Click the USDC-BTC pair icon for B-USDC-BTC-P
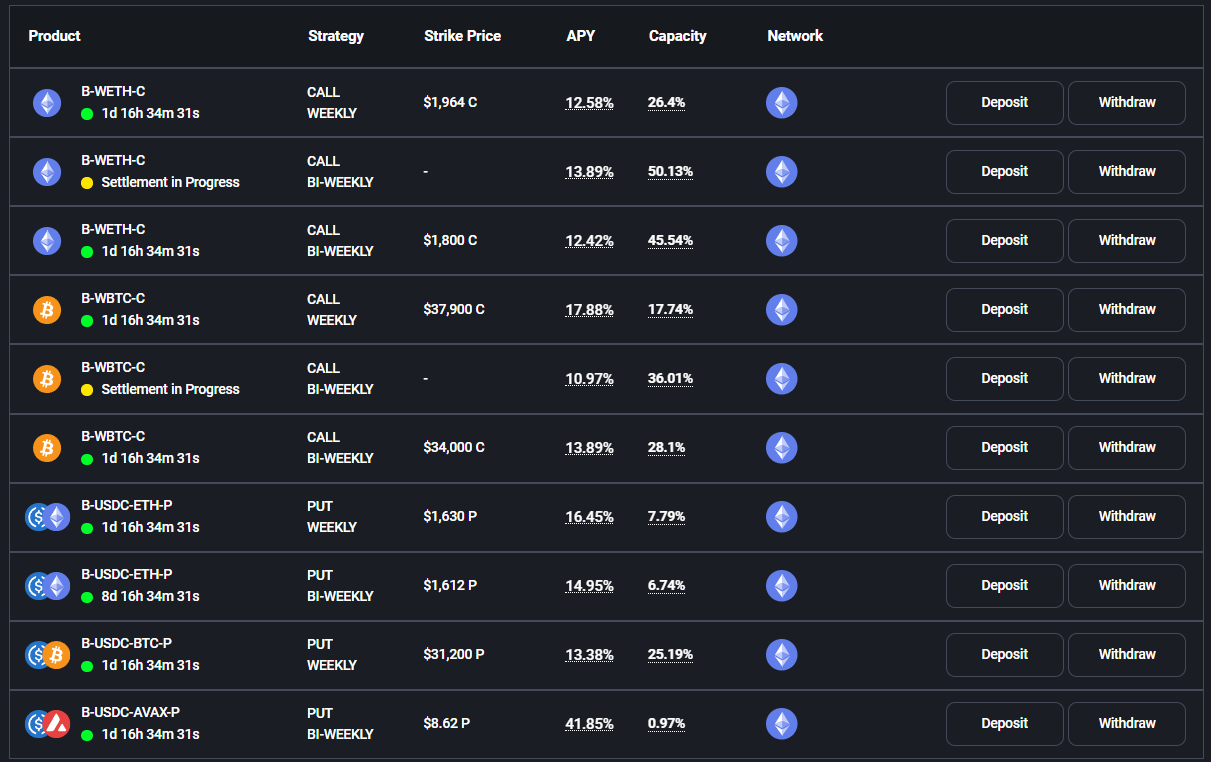1211x762 pixels. (x=47, y=655)
